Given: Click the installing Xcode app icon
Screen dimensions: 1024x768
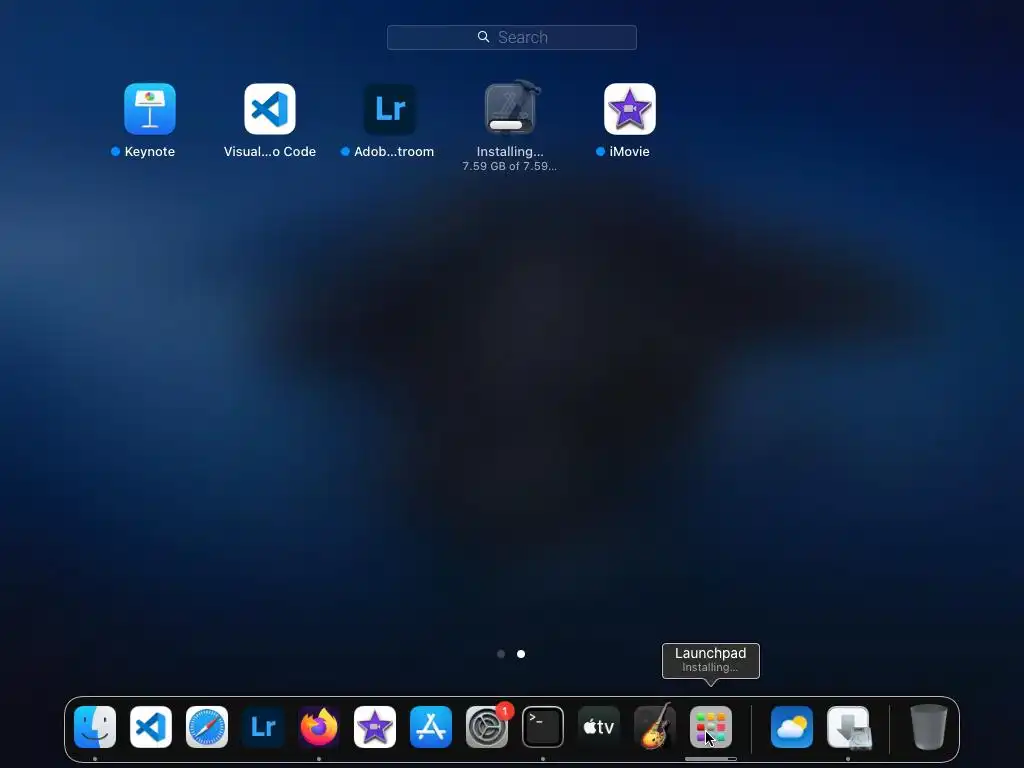Looking at the screenshot, I should (510, 108).
